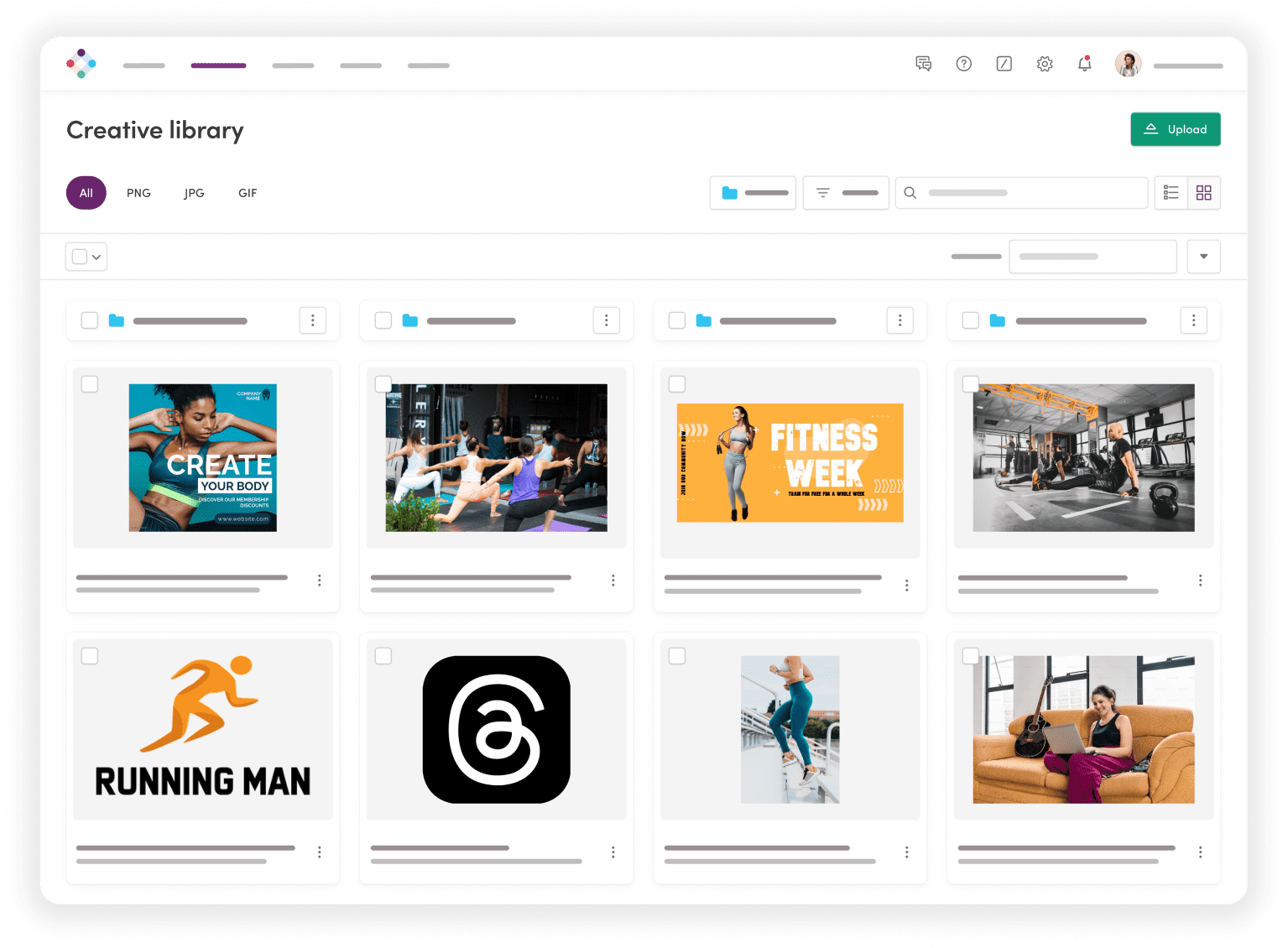Filter assets by GIF tab
The height and width of the screenshot is (948, 1288).
248,193
